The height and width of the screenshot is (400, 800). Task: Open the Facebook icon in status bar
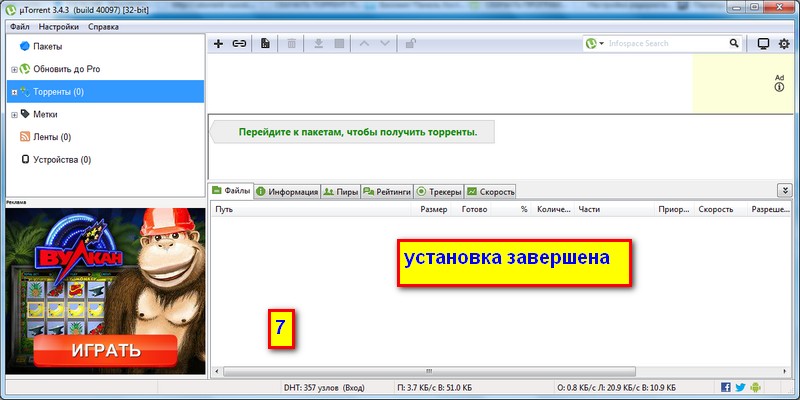pyautogui.click(x=726, y=387)
